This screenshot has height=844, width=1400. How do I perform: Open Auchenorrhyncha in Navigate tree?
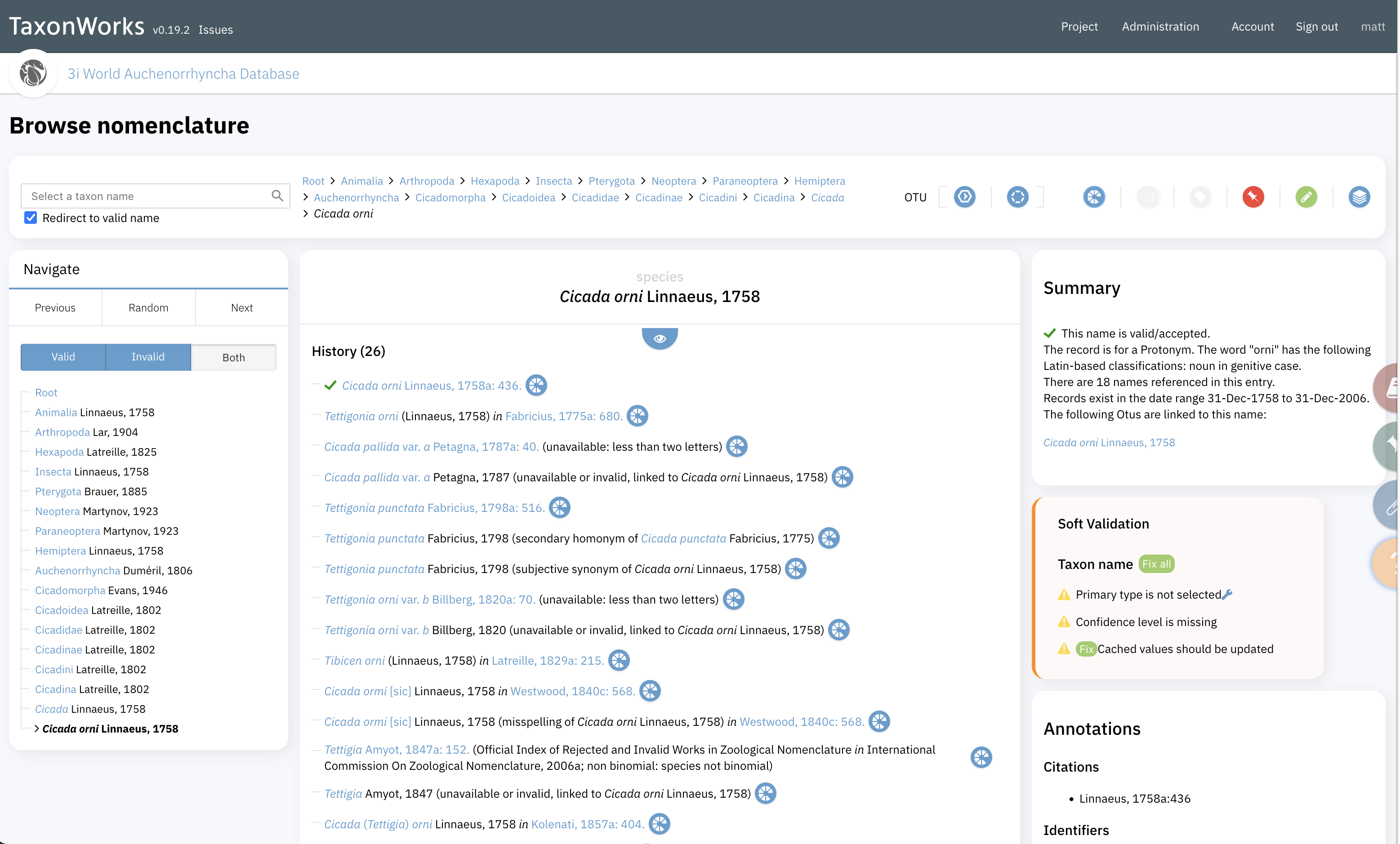pyautogui.click(x=77, y=570)
